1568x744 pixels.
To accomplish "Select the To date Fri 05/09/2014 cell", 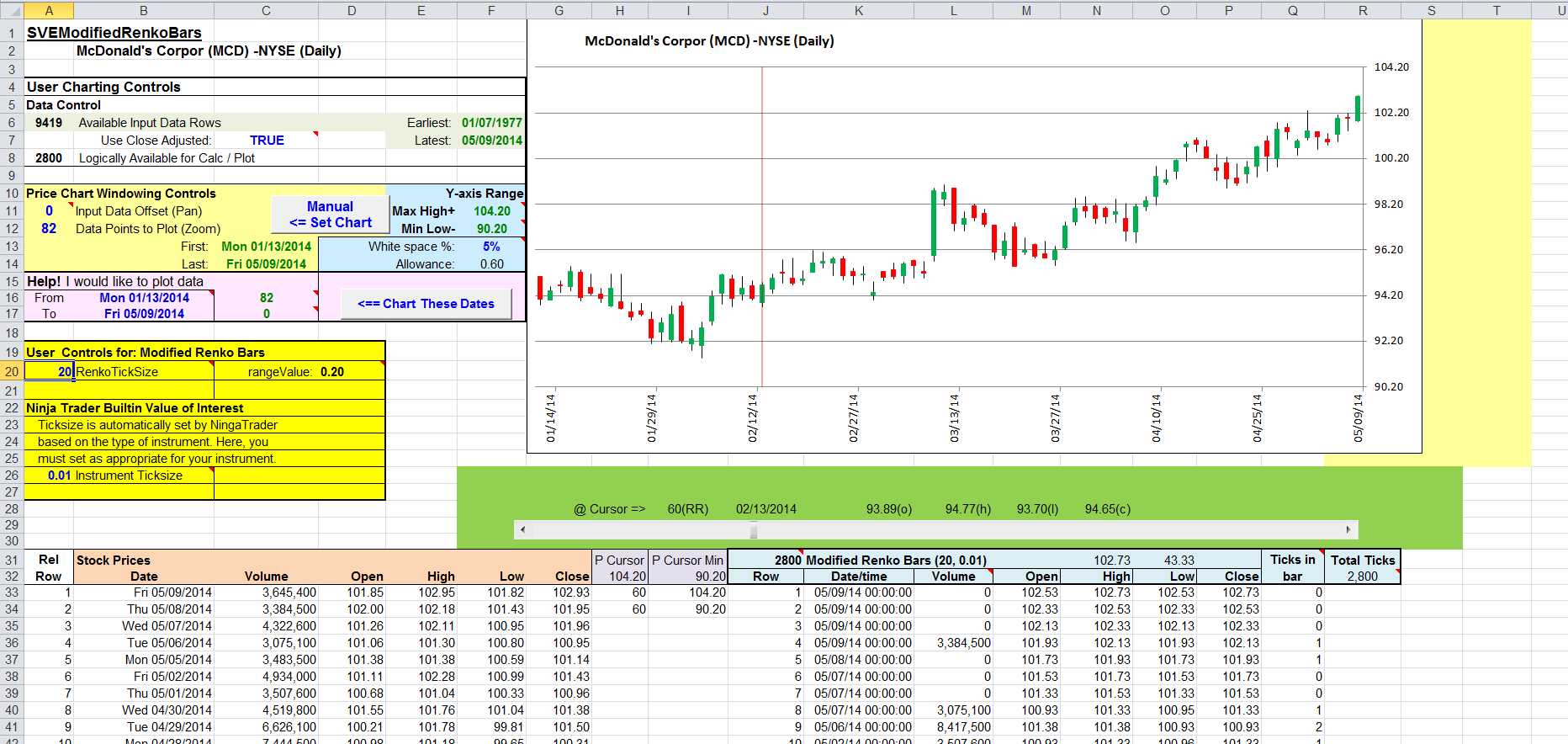I will 144,314.
